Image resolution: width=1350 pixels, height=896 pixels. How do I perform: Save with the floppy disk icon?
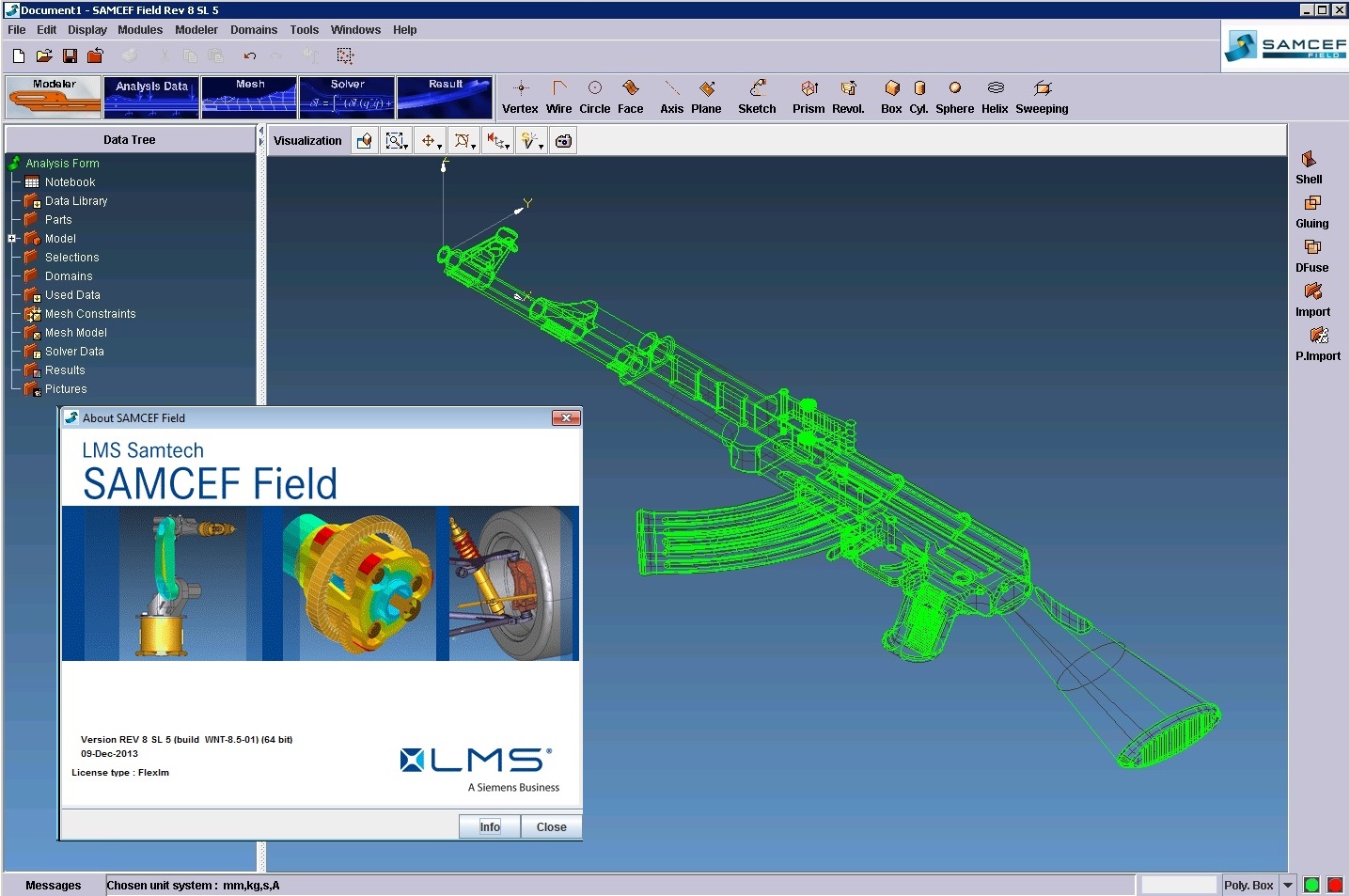click(x=70, y=56)
